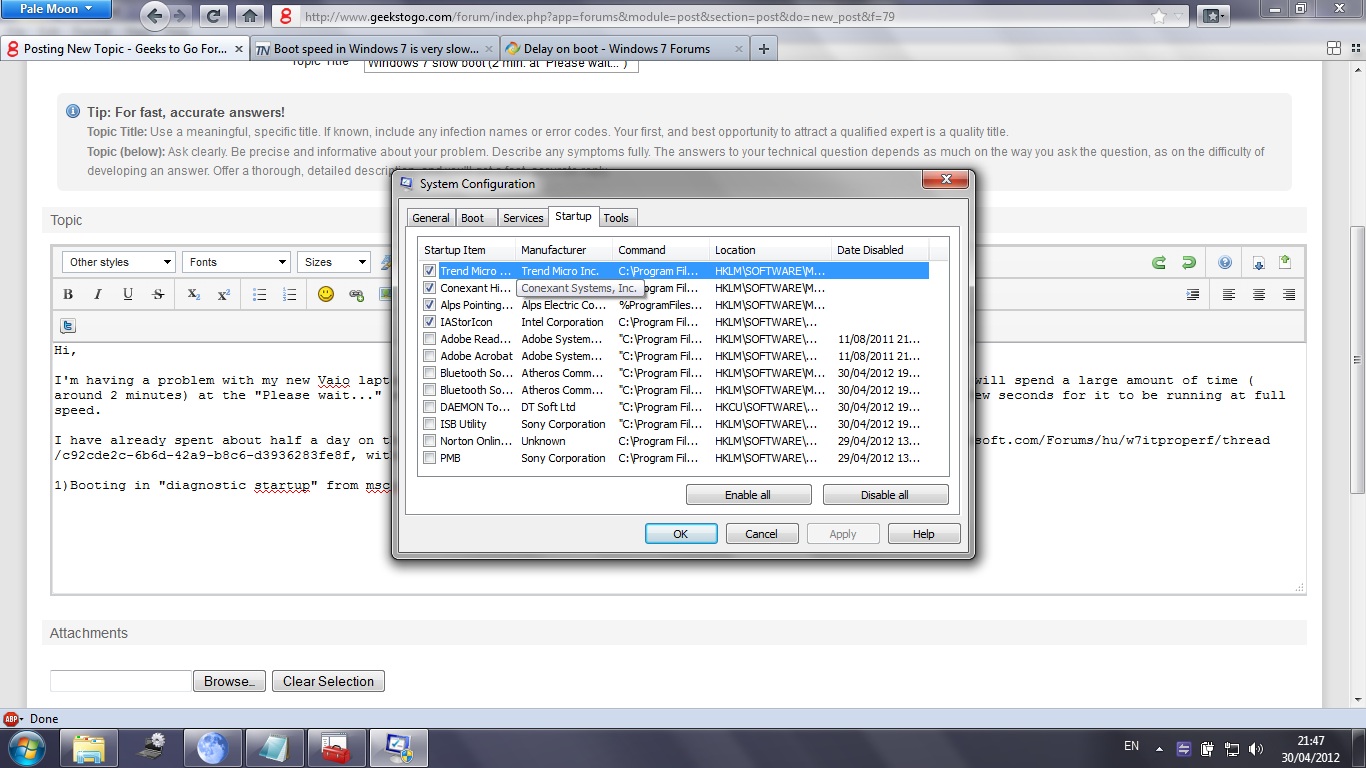Screen dimensions: 1366x768
Task: Toggle underline formatting in the post editor
Action: click(x=128, y=295)
